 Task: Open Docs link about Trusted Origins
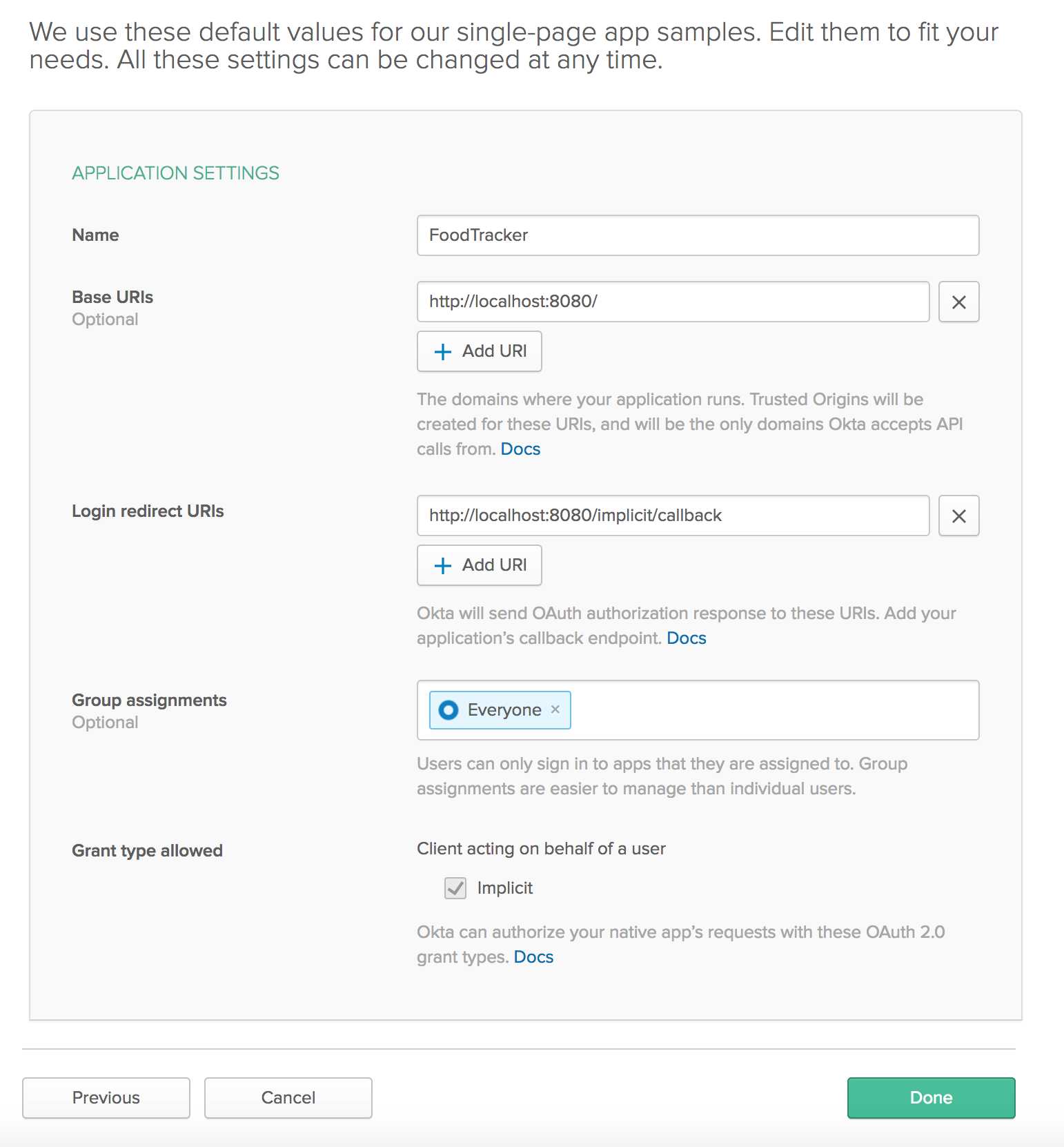click(x=520, y=449)
